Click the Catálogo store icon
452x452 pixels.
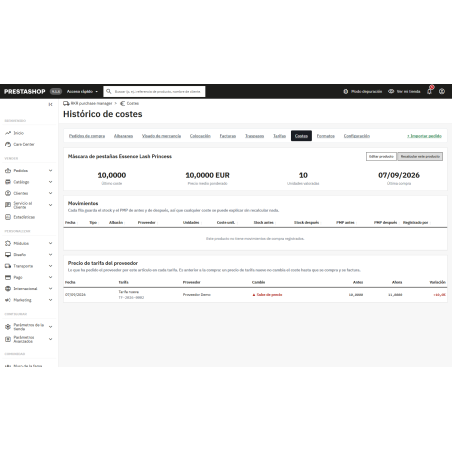coord(8,182)
